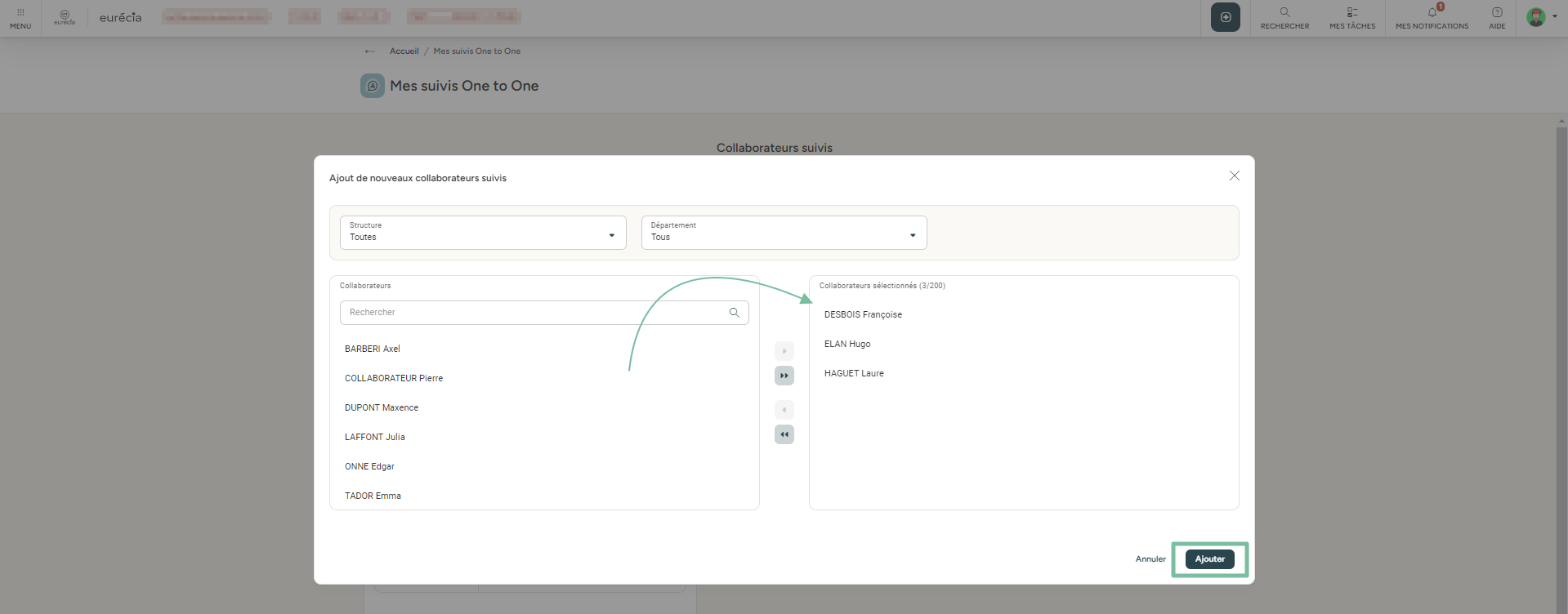Close the add collaborators dialog
Viewport: 1568px width, 614px height.
coord(1234,176)
